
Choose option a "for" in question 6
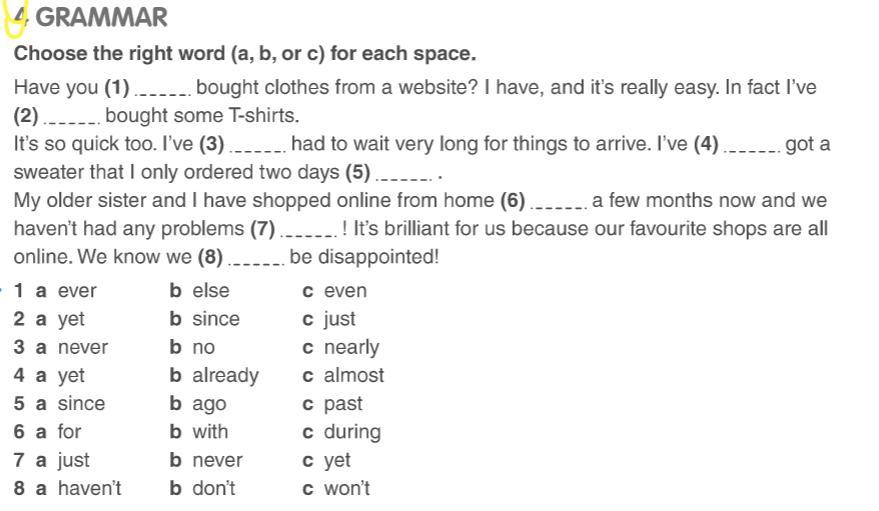pyautogui.click(x=69, y=432)
